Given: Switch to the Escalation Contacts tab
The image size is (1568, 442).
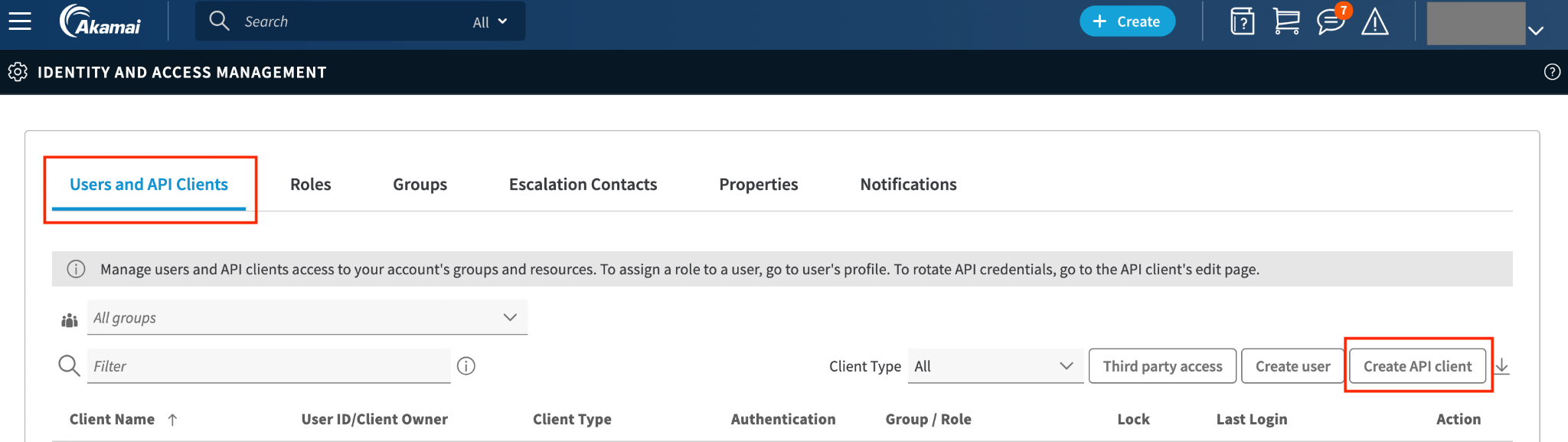Looking at the screenshot, I should pyautogui.click(x=583, y=185).
